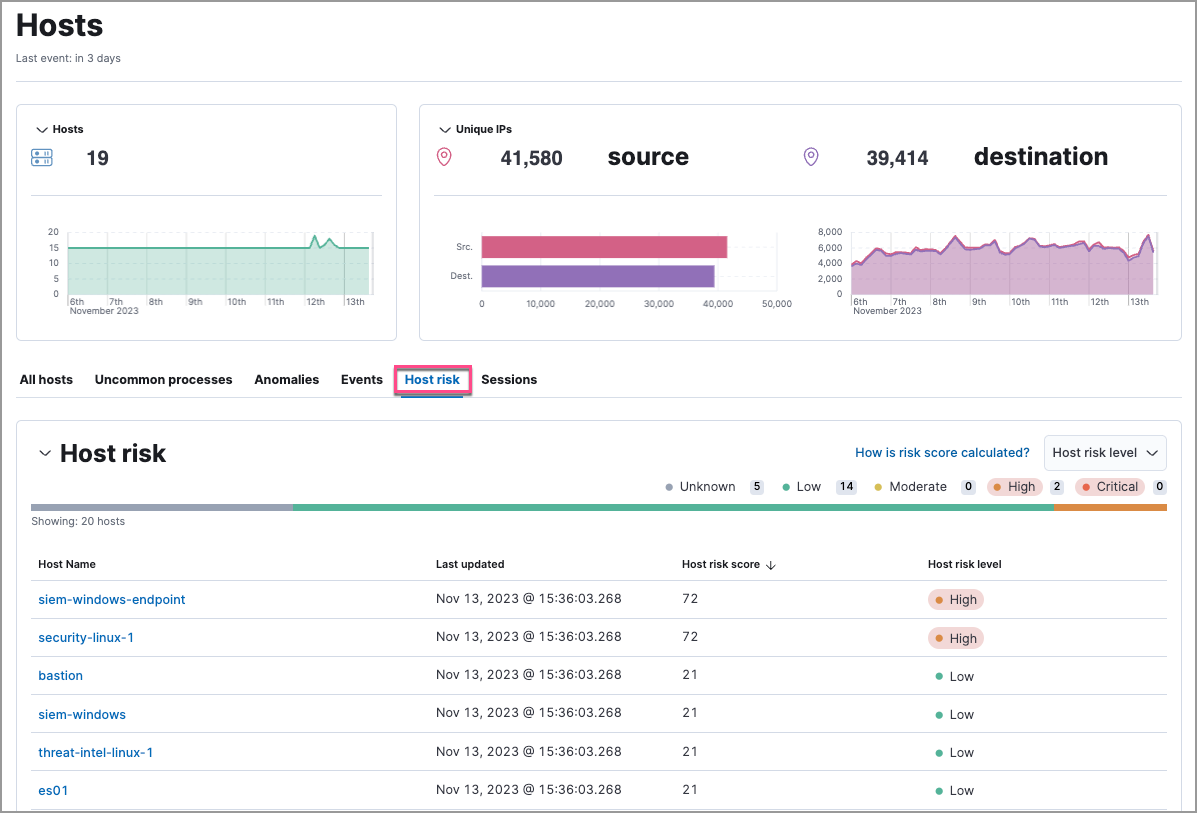Click the High risk badge for siem-windows-endpoint
Image resolution: width=1197 pixels, height=813 pixels.
point(955,599)
